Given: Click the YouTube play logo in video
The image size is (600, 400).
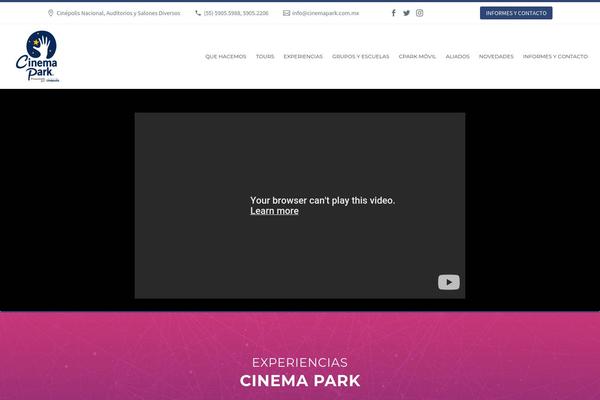Looking at the screenshot, I should [449, 282].
